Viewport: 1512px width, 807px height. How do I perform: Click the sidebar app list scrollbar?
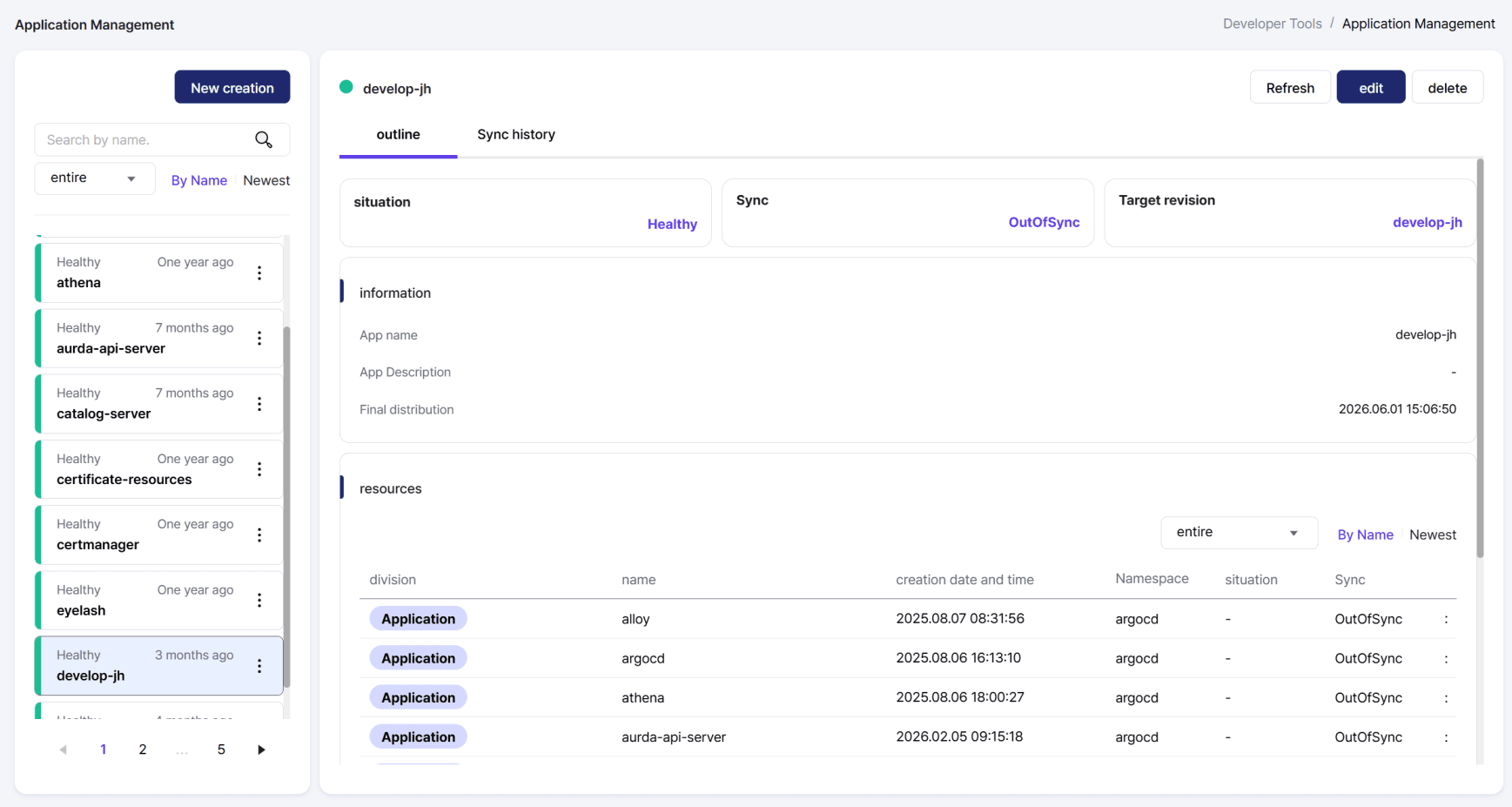286,507
